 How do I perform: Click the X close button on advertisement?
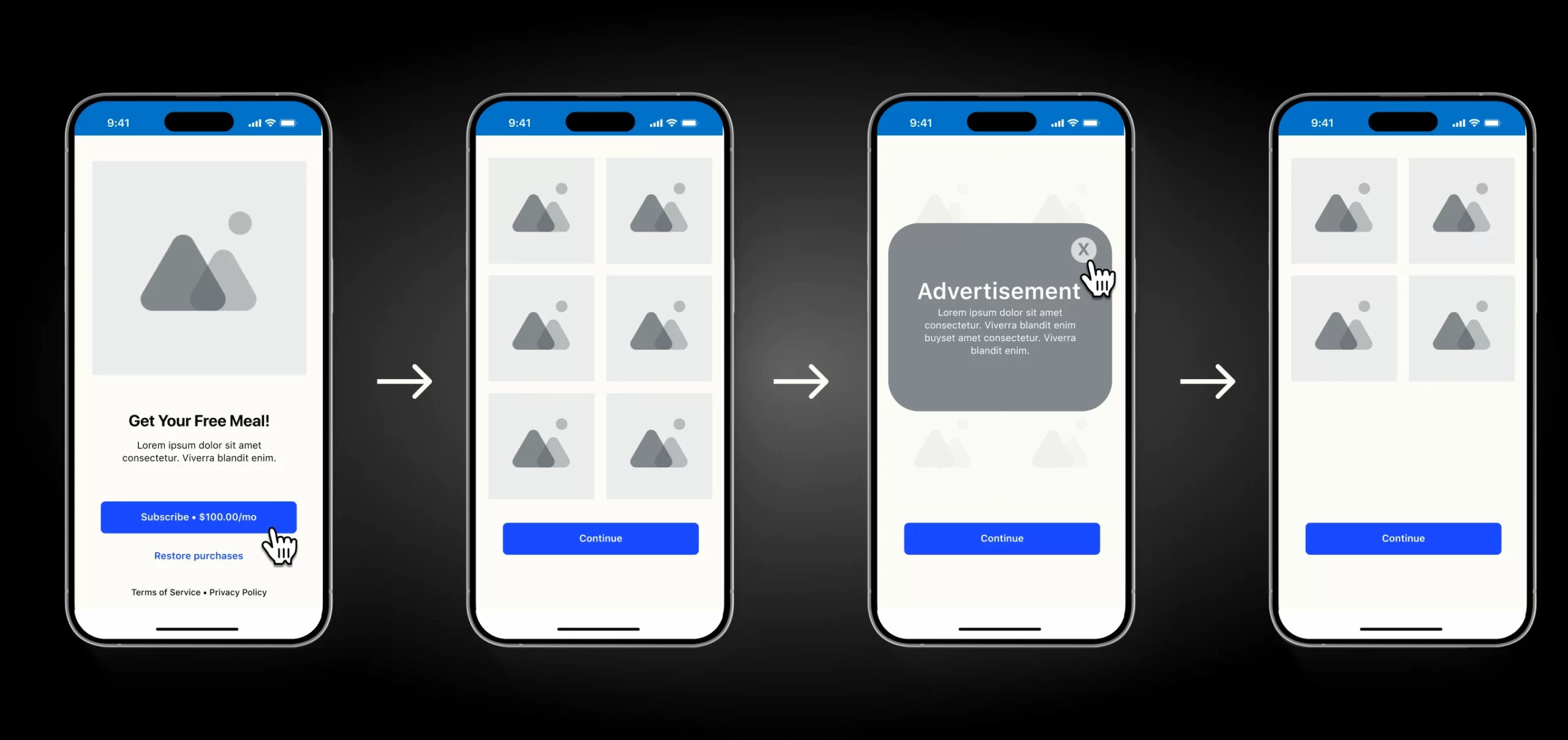1084,248
